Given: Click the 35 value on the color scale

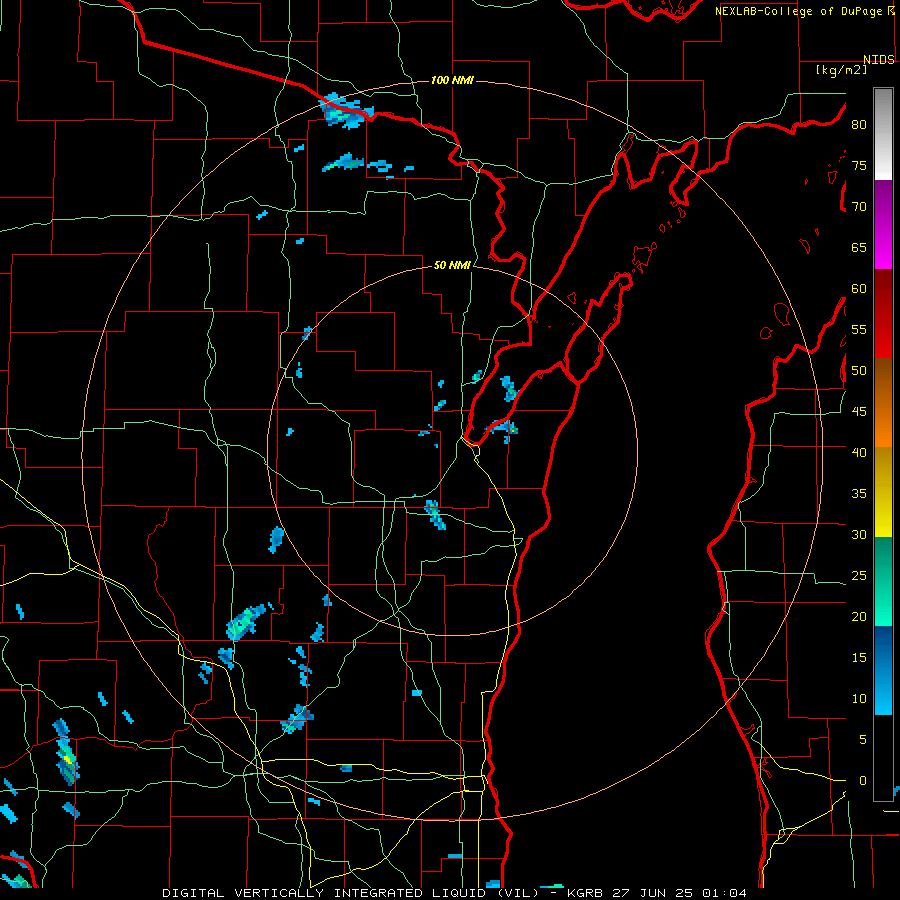Looking at the screenshot, I should [859, 494].
